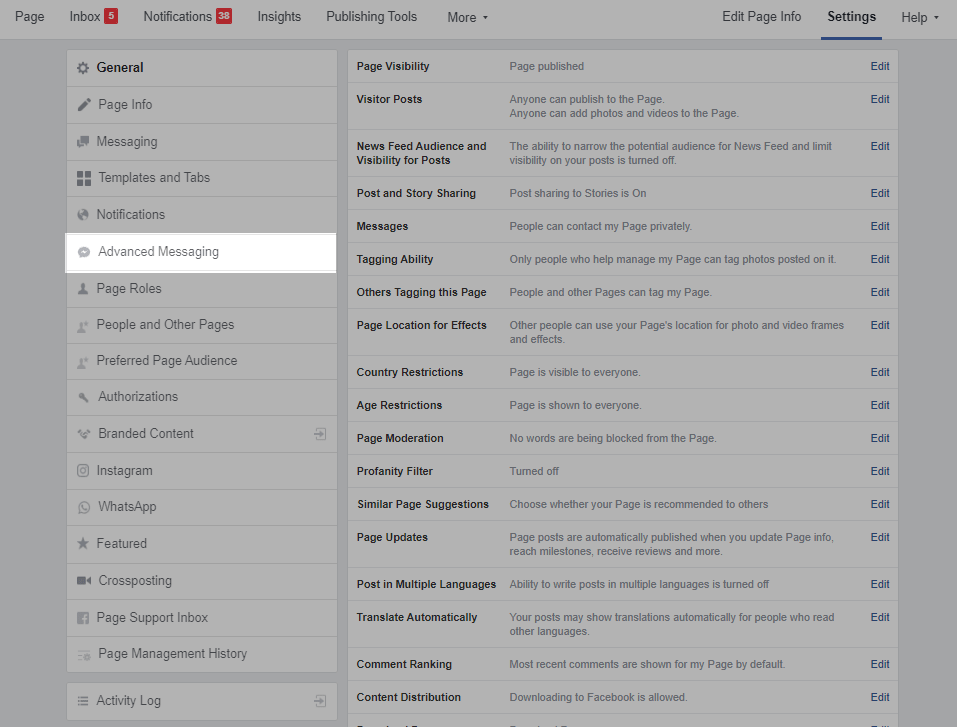Click the Inbox badge showing 5
This screenshot has height=727, width=957.
coord(110,16)
